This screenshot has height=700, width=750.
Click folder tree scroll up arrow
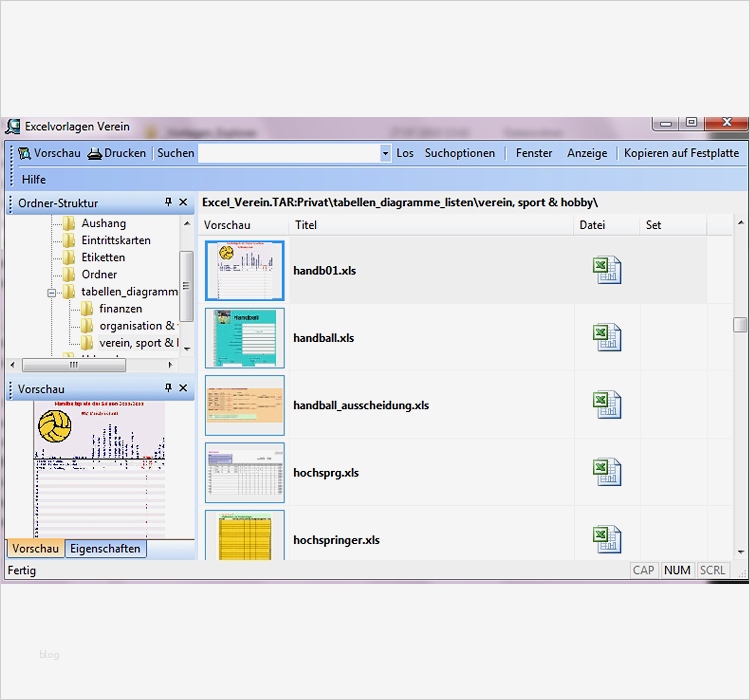point(187,223)
